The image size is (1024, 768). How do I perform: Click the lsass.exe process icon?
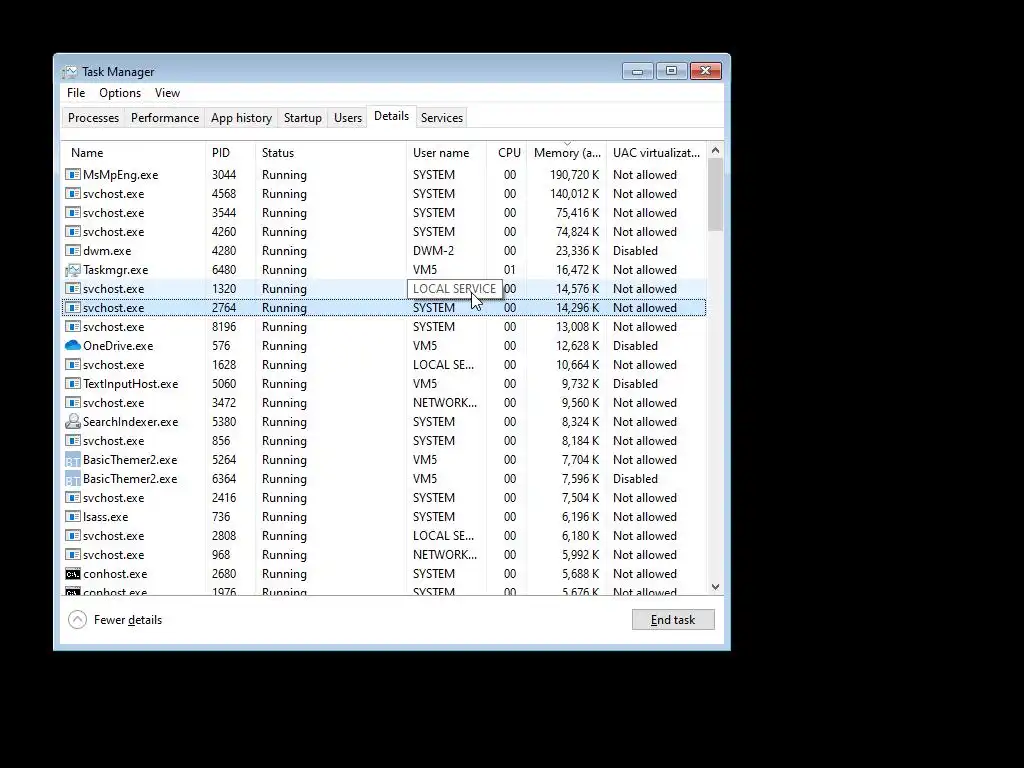pyautogui.click(x=72, y=517)
